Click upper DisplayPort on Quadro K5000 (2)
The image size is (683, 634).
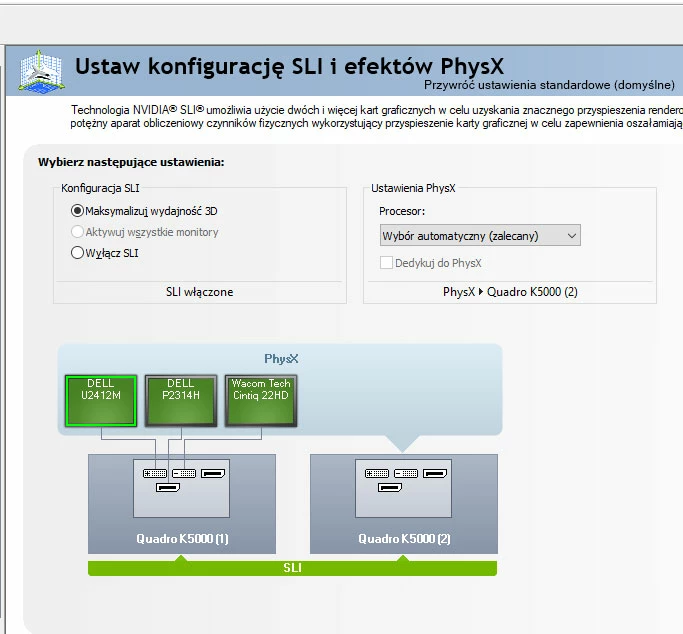435,473
